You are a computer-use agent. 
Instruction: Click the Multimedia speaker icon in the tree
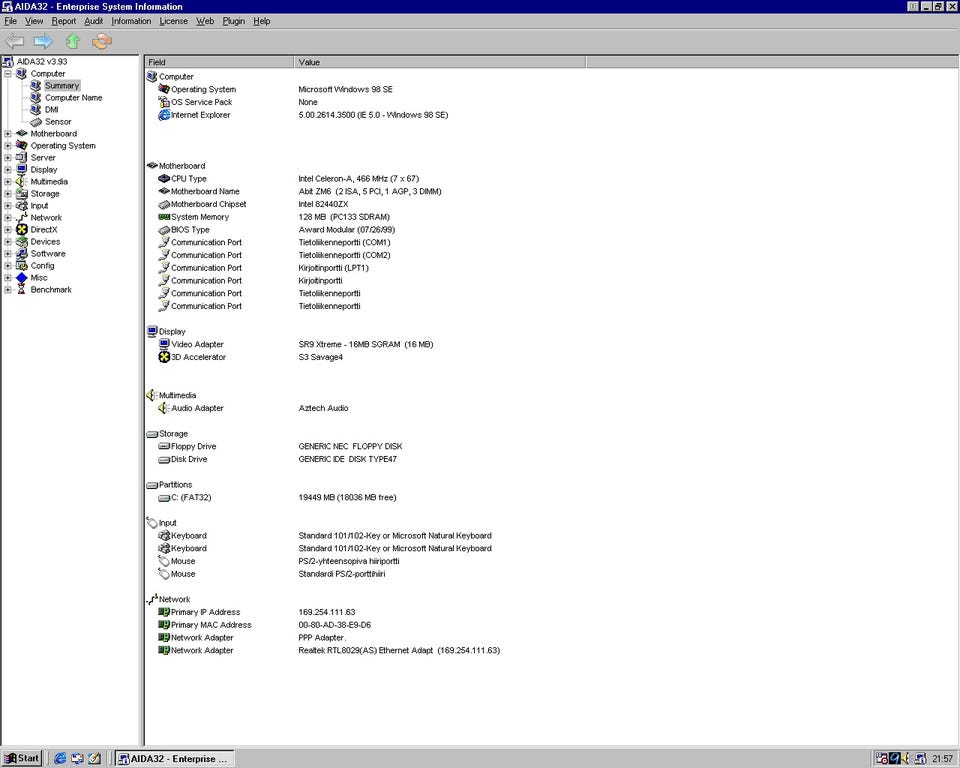click(21, 181)
